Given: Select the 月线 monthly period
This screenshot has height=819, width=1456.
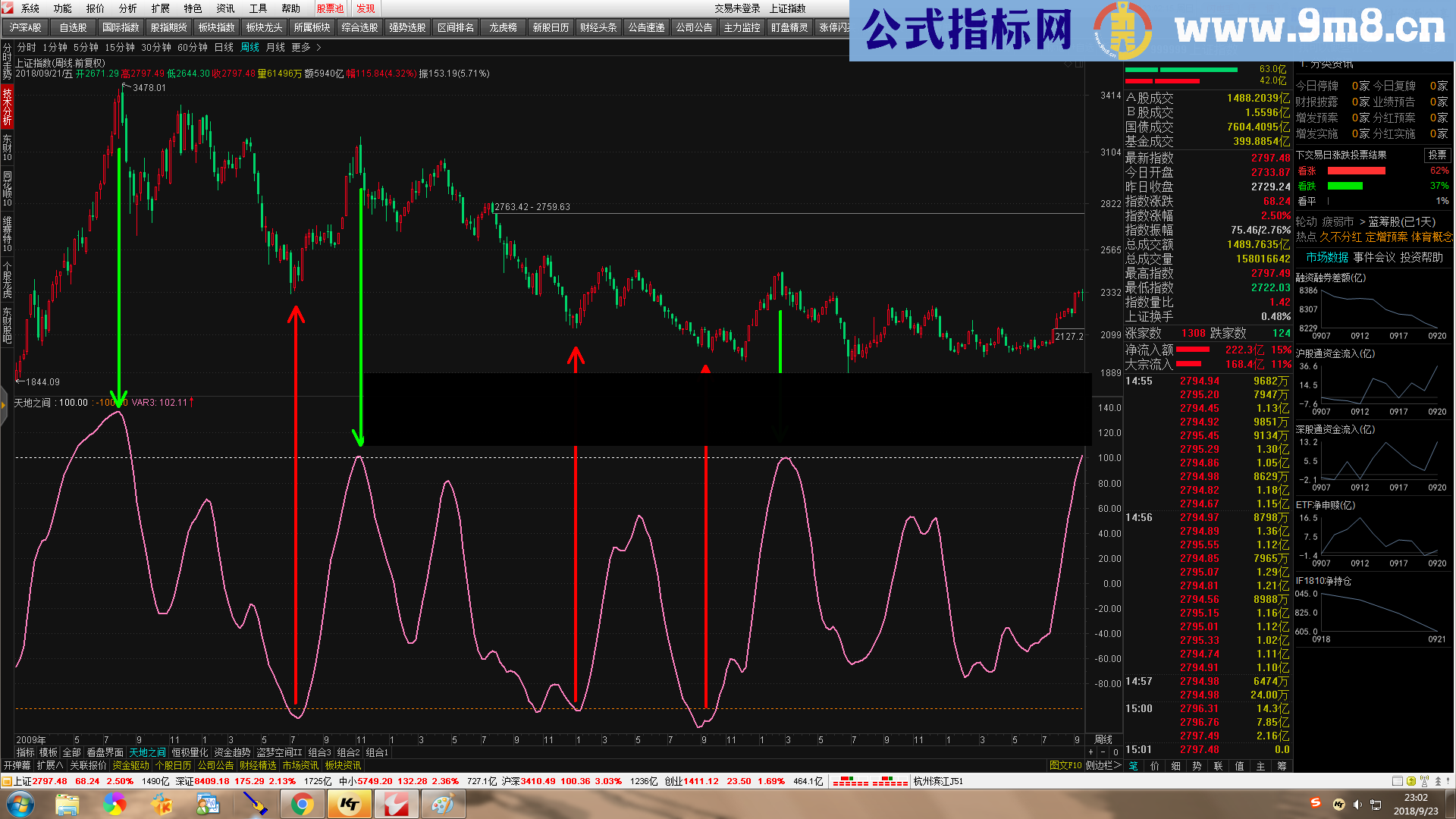Looking at the screenshot, I should click(x=275, y=48).
